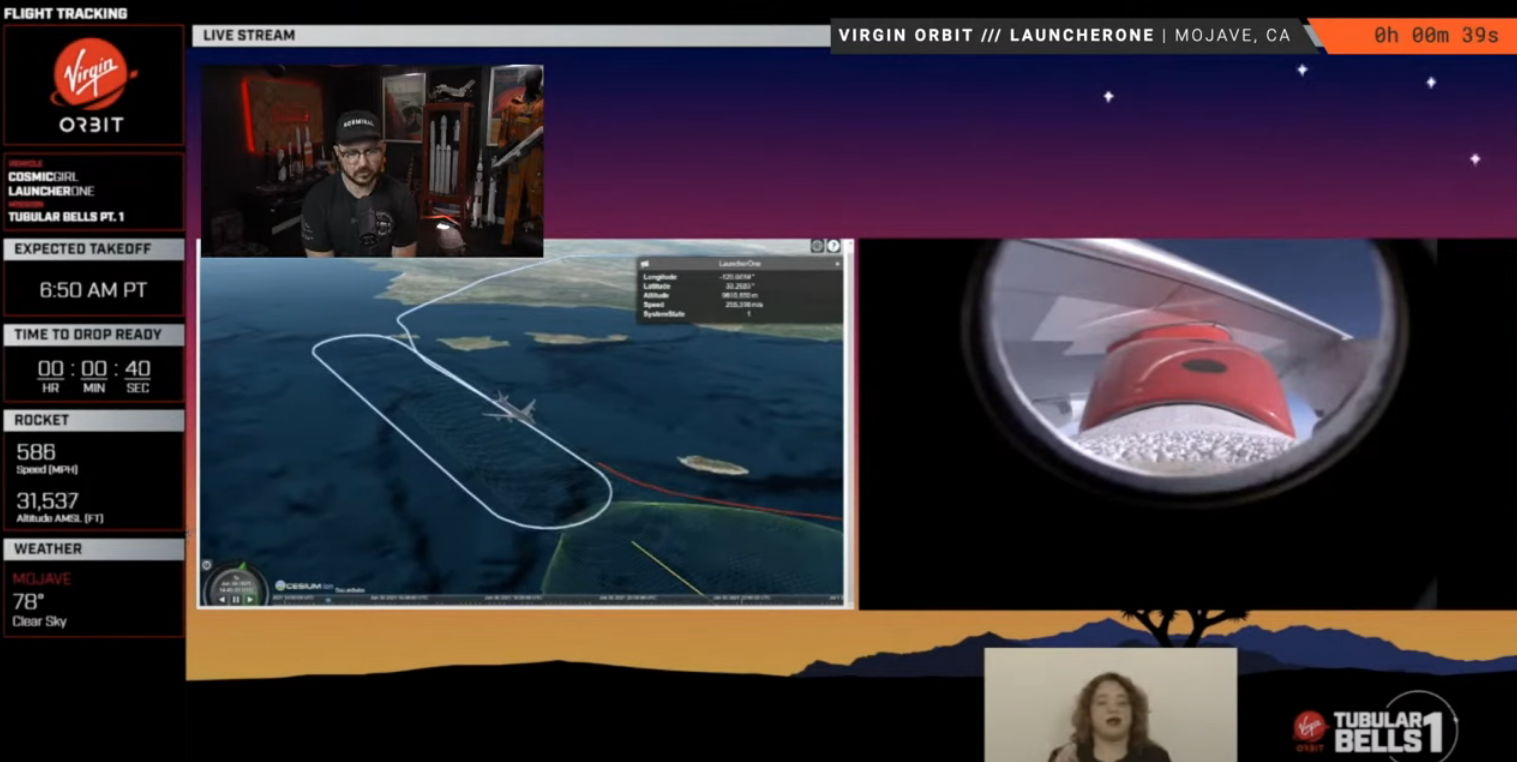
Task: Click the WEATHER panel header
Action: point(93,549)
